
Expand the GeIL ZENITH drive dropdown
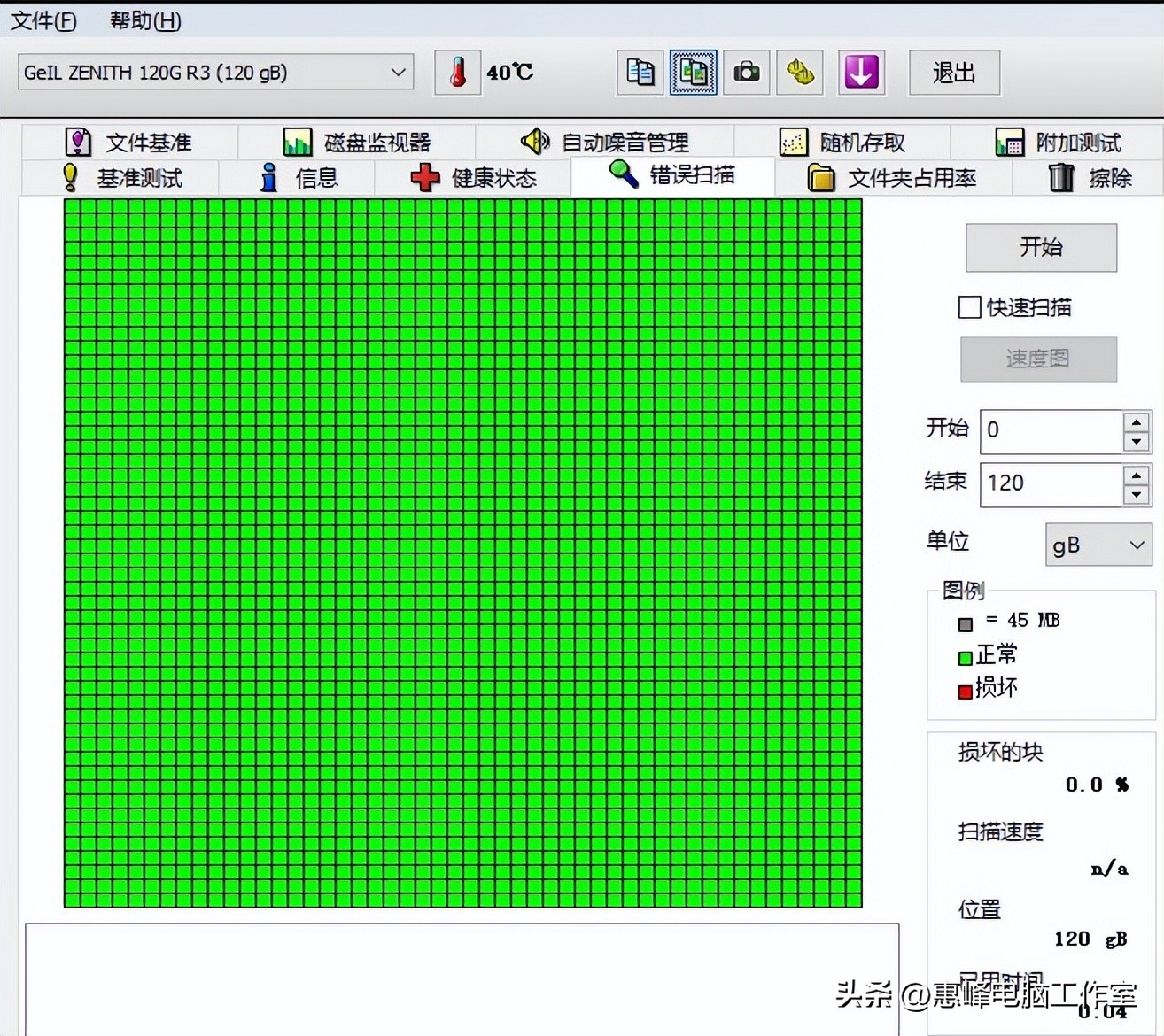[x=399, y=73]
